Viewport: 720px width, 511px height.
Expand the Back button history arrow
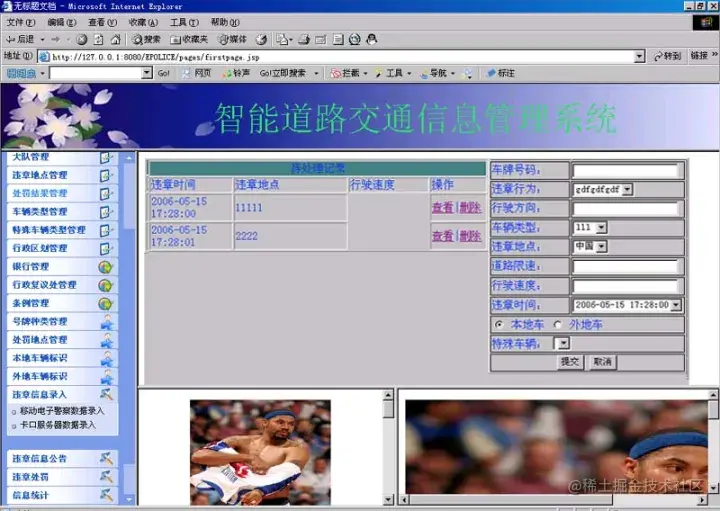coord(42,39)
